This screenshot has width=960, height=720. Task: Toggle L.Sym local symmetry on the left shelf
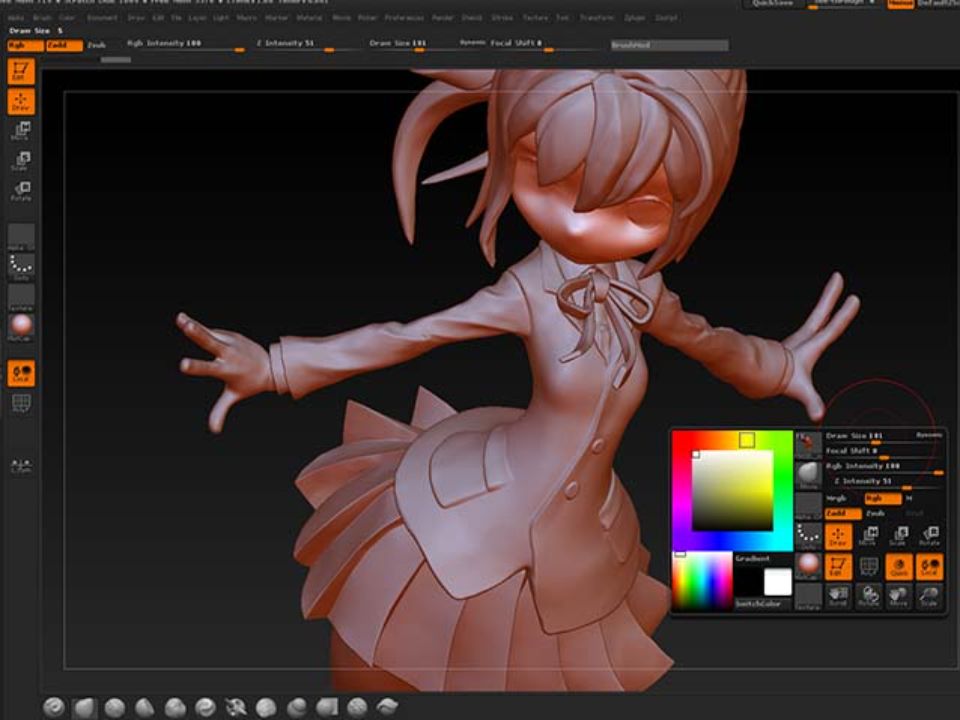pyautogui.click(x=21, y=467)
